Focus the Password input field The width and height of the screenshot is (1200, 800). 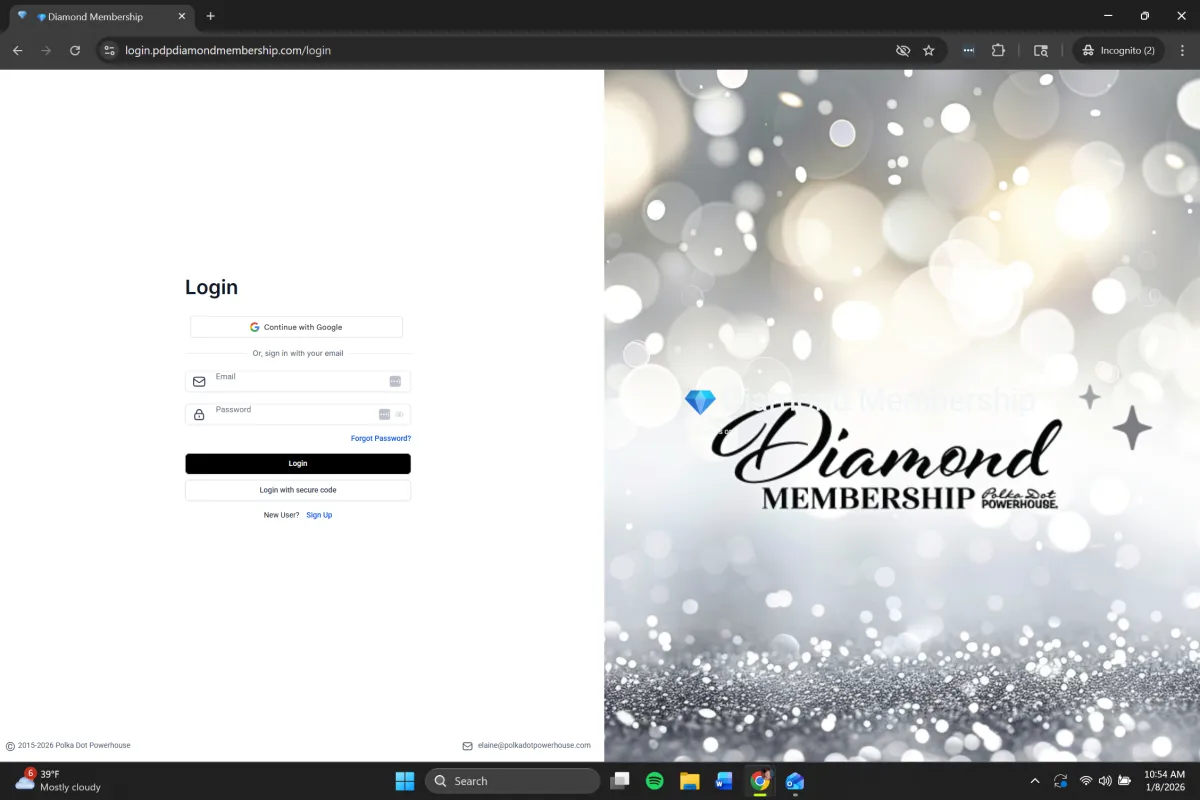(298, 414)
